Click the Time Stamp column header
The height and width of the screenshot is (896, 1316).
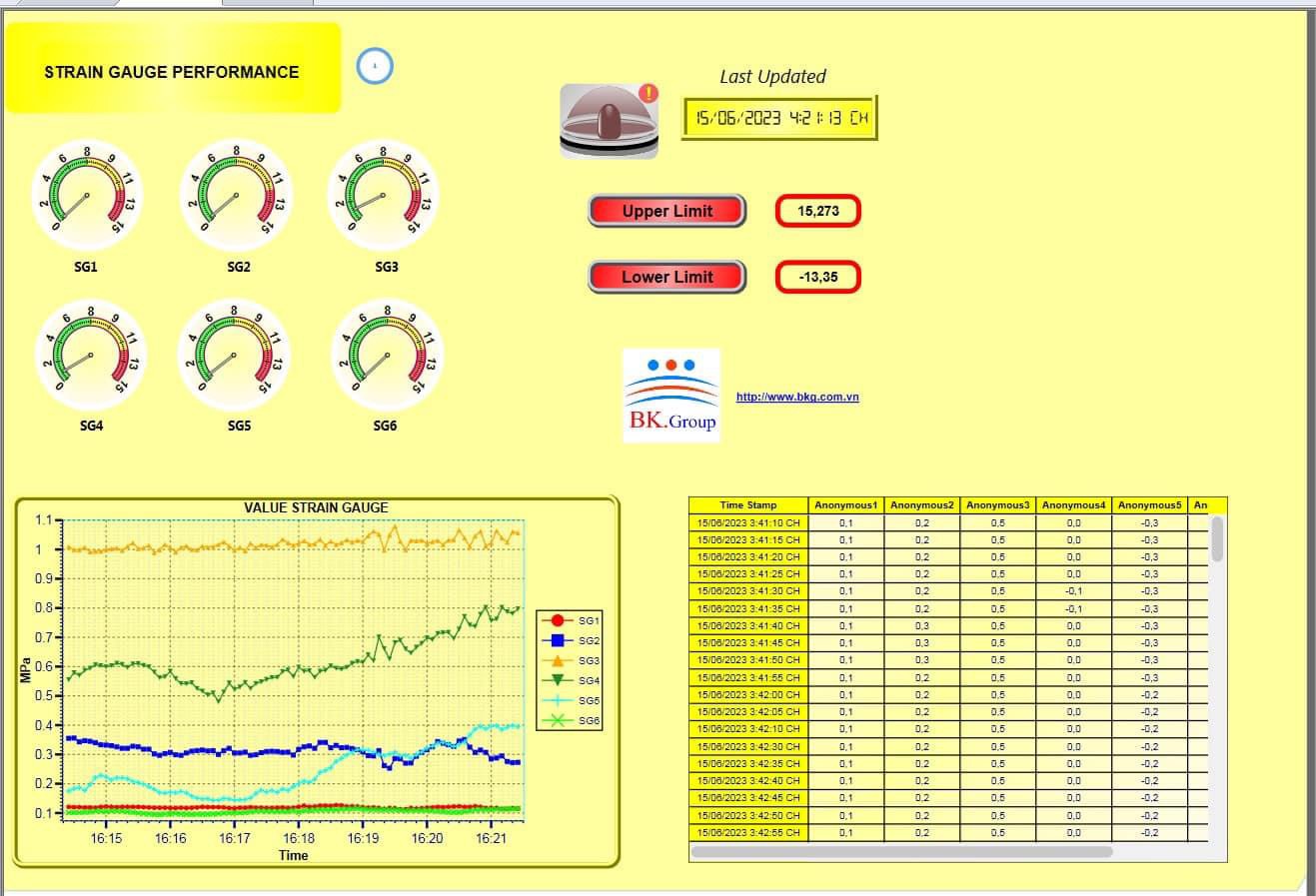pos(748,505)
